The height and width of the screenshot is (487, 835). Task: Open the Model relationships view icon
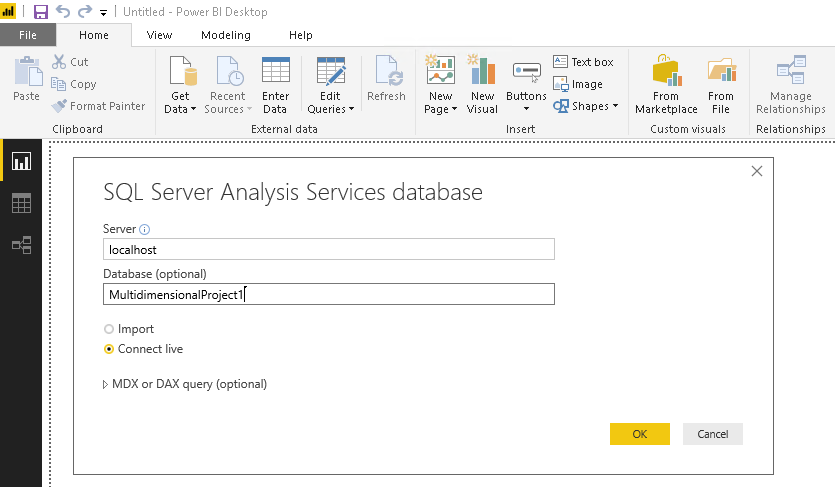coord(21,245)
